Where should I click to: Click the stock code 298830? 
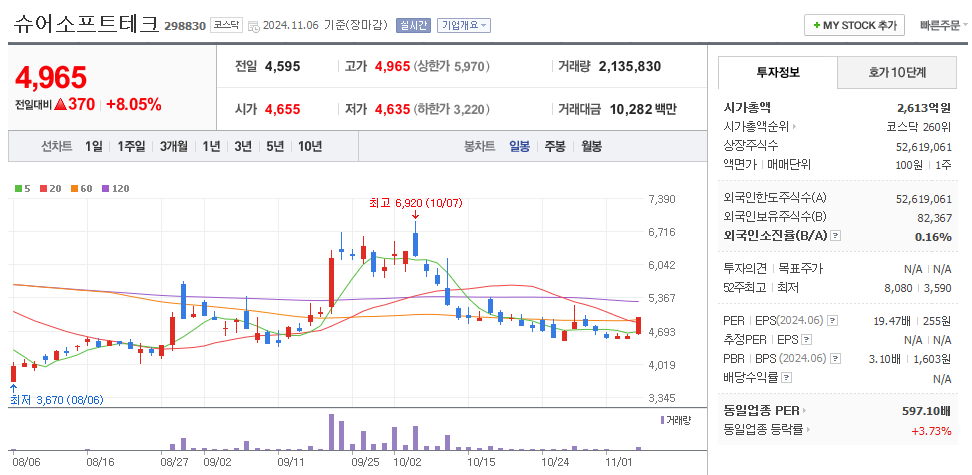click(x=184, y=26)
